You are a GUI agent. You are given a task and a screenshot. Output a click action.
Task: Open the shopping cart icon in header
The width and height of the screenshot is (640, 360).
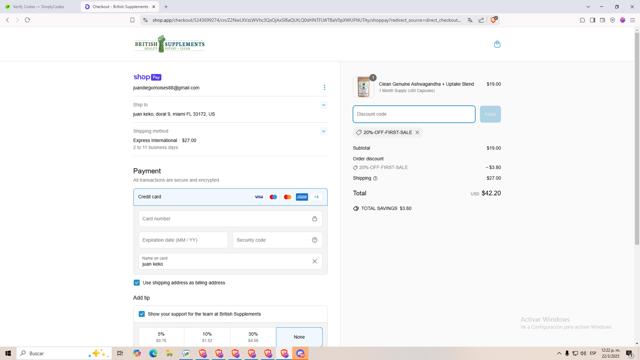pyautogui.click(x=497, y=44)
